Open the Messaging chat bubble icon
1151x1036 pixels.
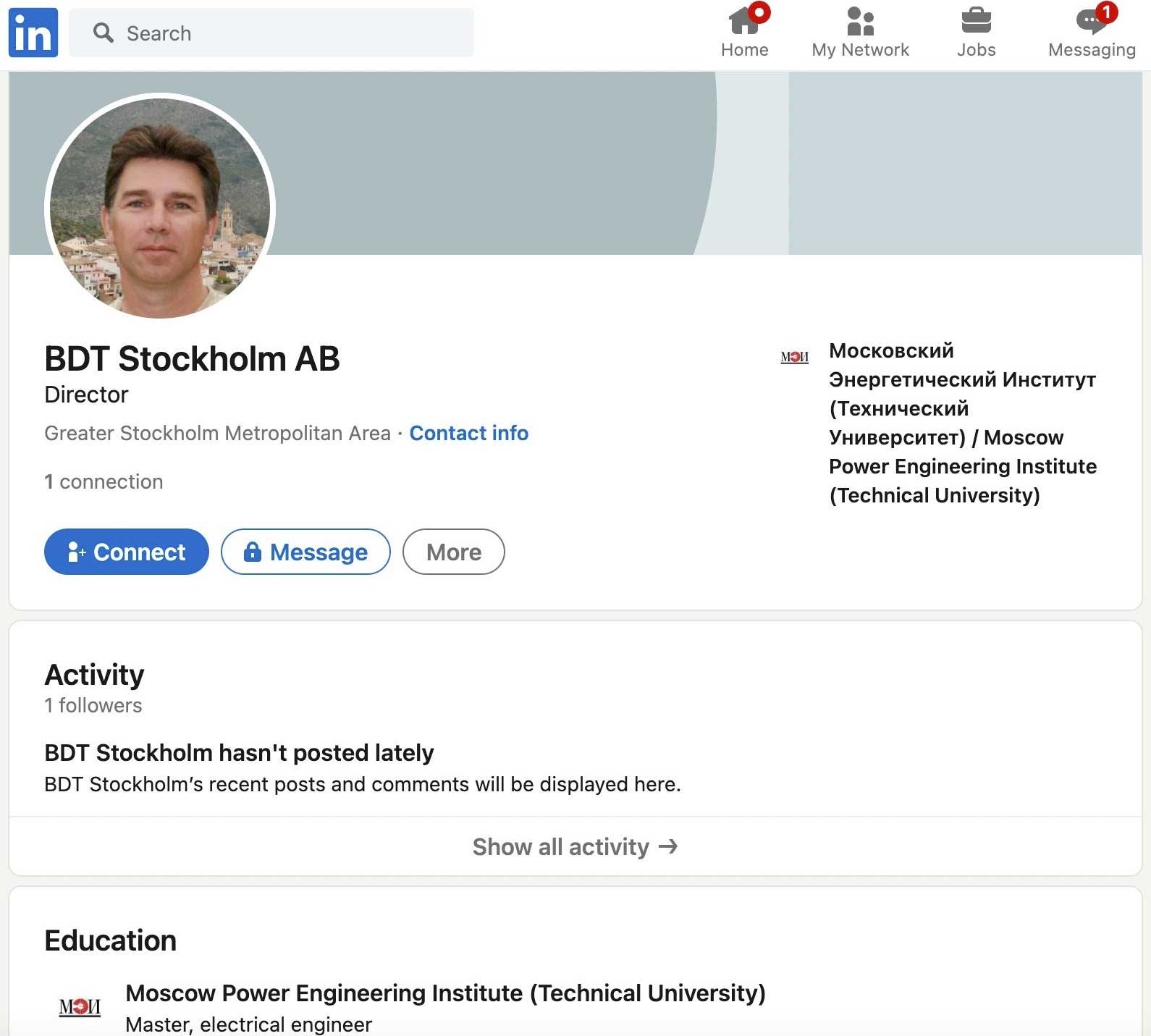(x=1091, y=22)
